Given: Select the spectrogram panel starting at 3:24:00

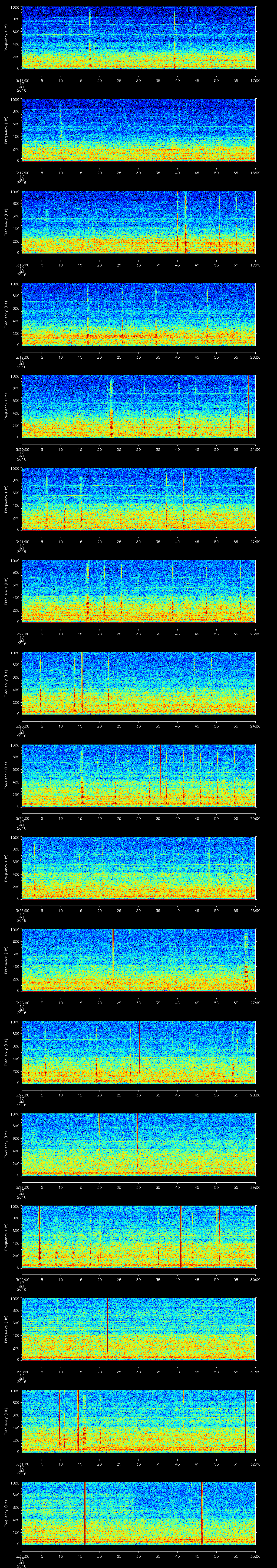Looking at the screenshot, I should point(139,775).
